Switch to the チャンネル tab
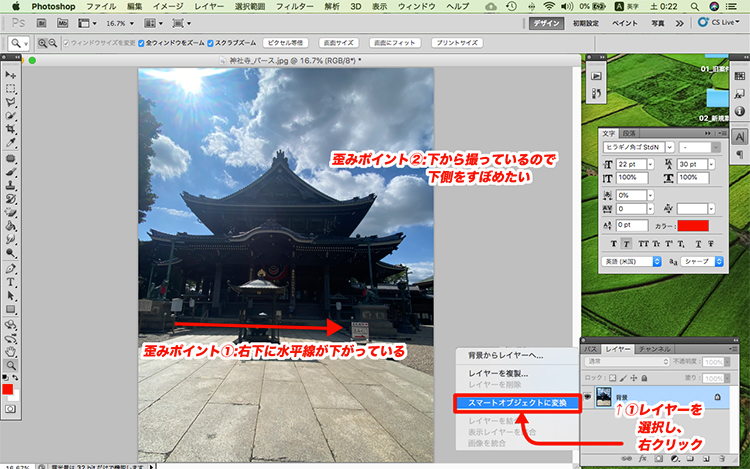This screenshot has width=750, height=469. pos(654,349)
